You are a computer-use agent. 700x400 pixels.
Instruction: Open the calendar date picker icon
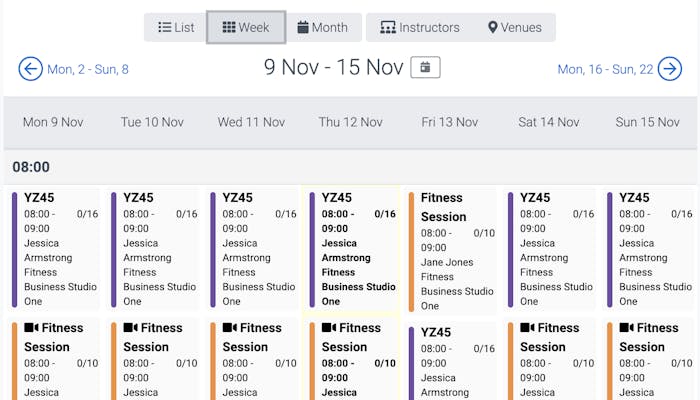[425, 68]
